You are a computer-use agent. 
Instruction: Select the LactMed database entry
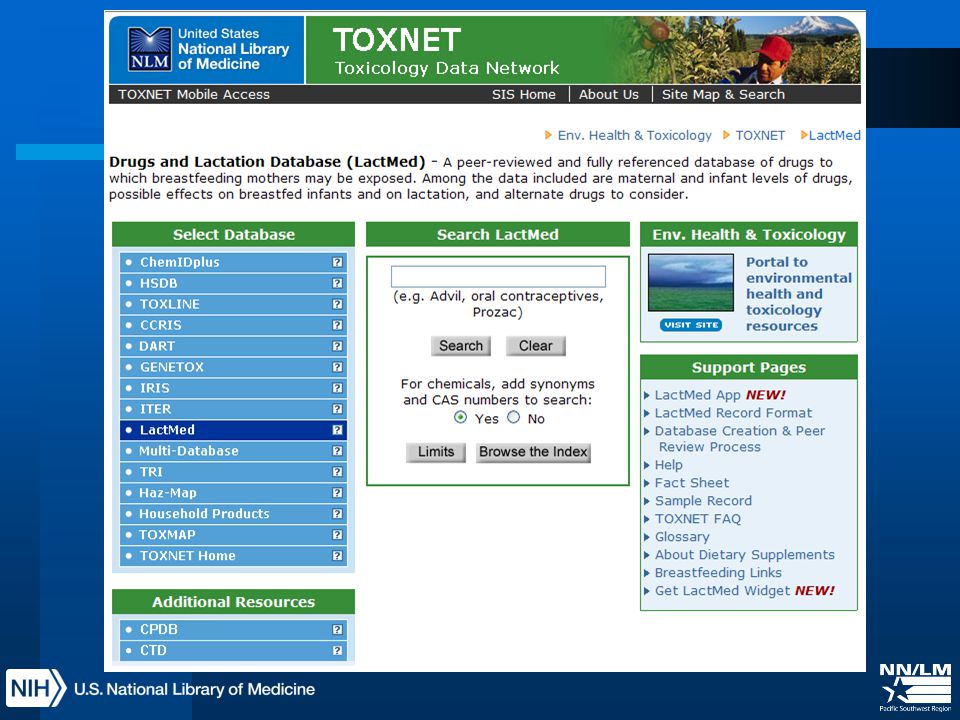click(x=233, y=430)
